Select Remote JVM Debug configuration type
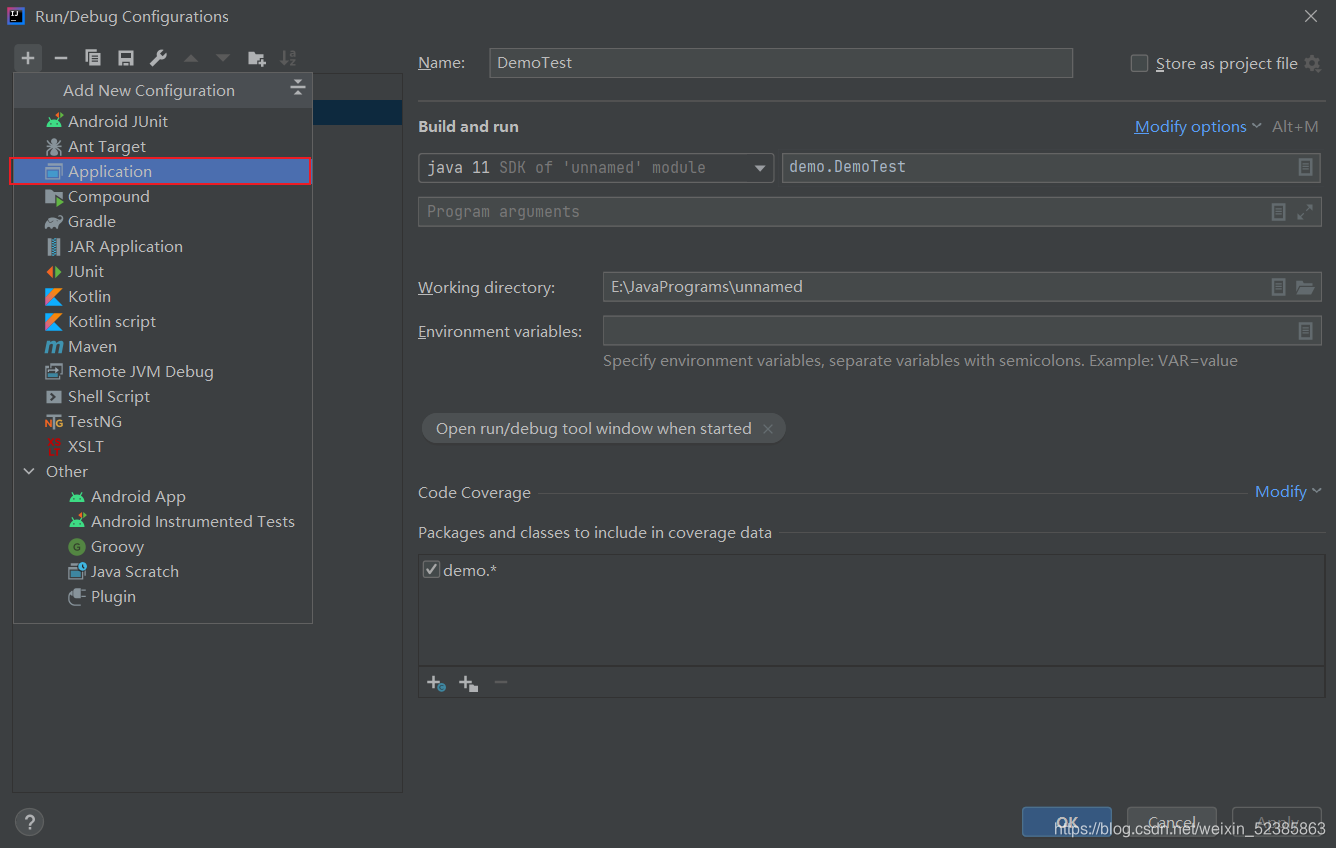 pyautogui.click(x=163, y=371)
